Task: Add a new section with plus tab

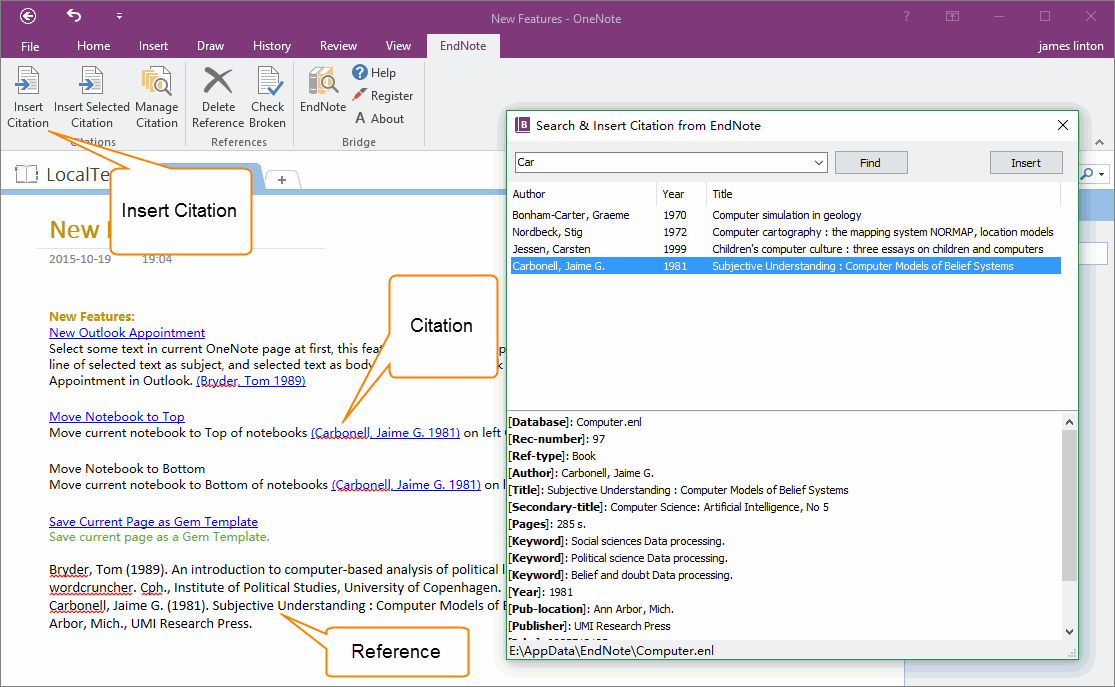Action: (x=282, y=180)
